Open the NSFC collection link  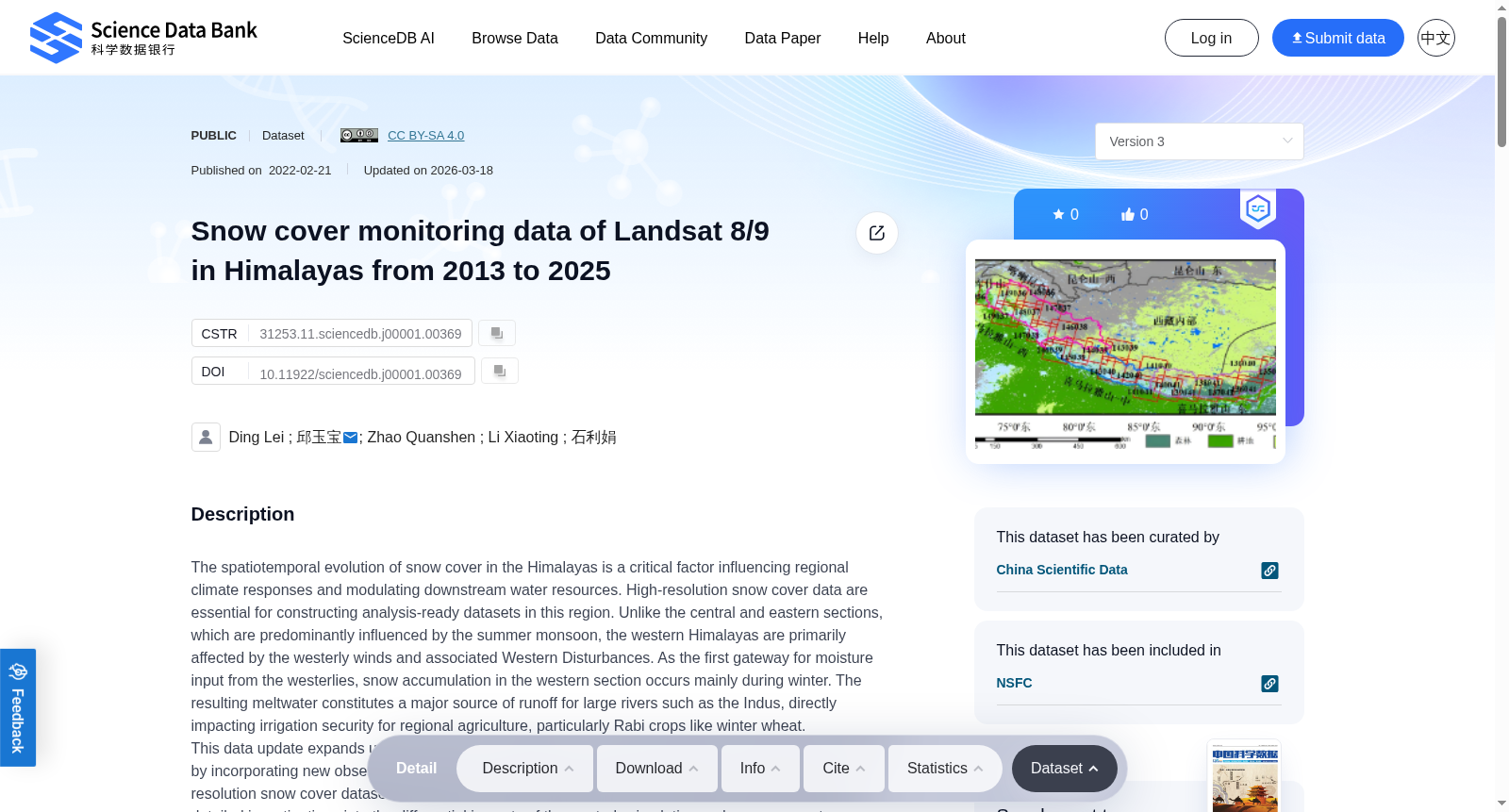(1015, 683)
